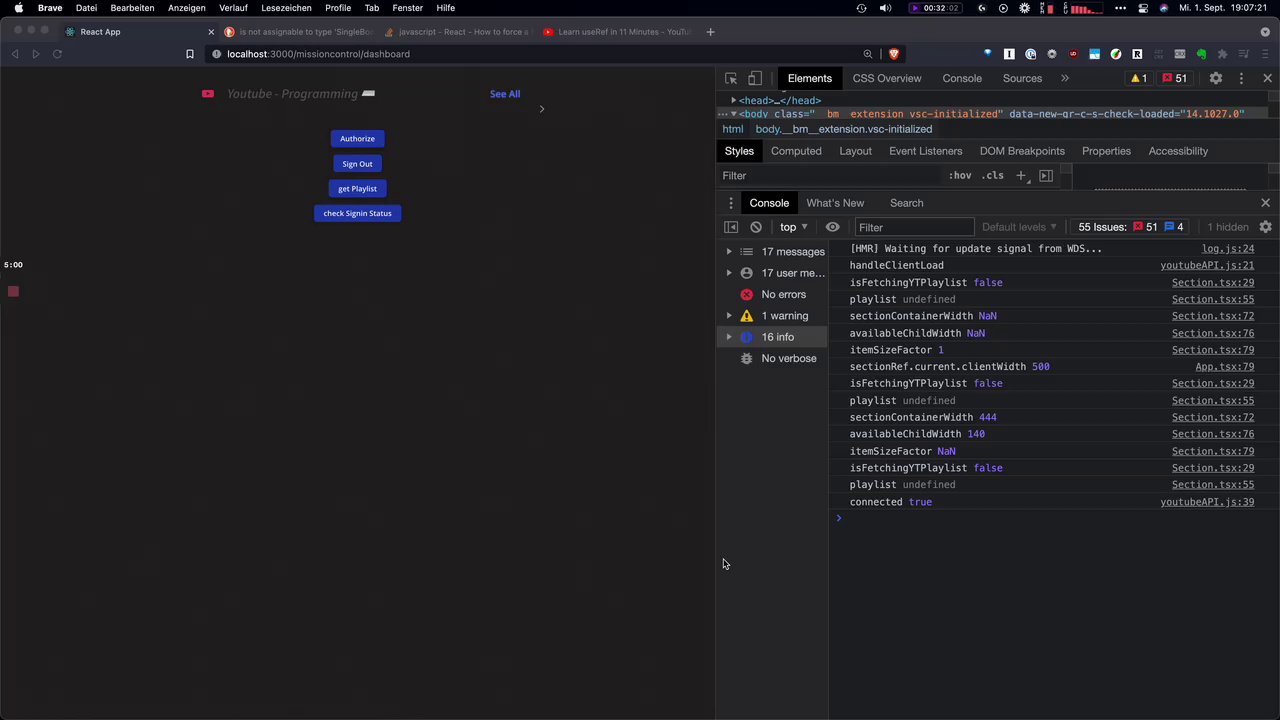Open the Computed styles tab
1280x720 pixels.
click(x=796, y=151)
